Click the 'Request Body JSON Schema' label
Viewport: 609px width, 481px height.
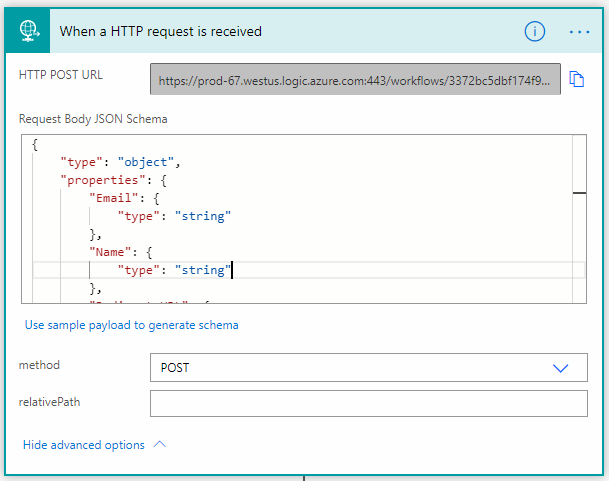point(93,119)
